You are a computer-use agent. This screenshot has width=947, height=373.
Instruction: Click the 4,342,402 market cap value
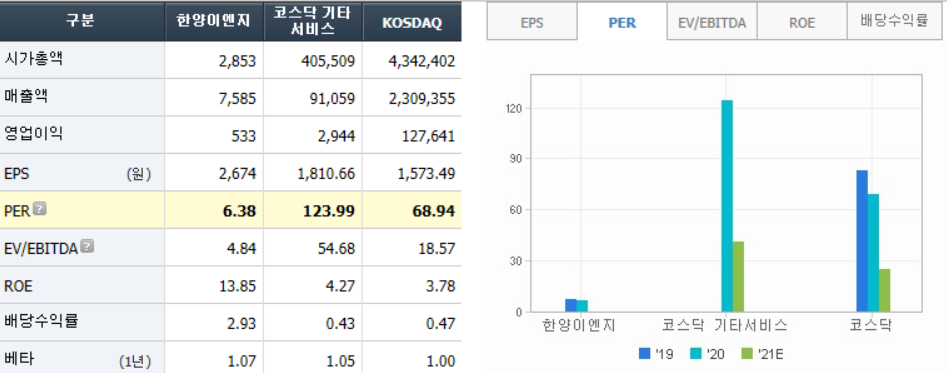[x=423, y=61]
